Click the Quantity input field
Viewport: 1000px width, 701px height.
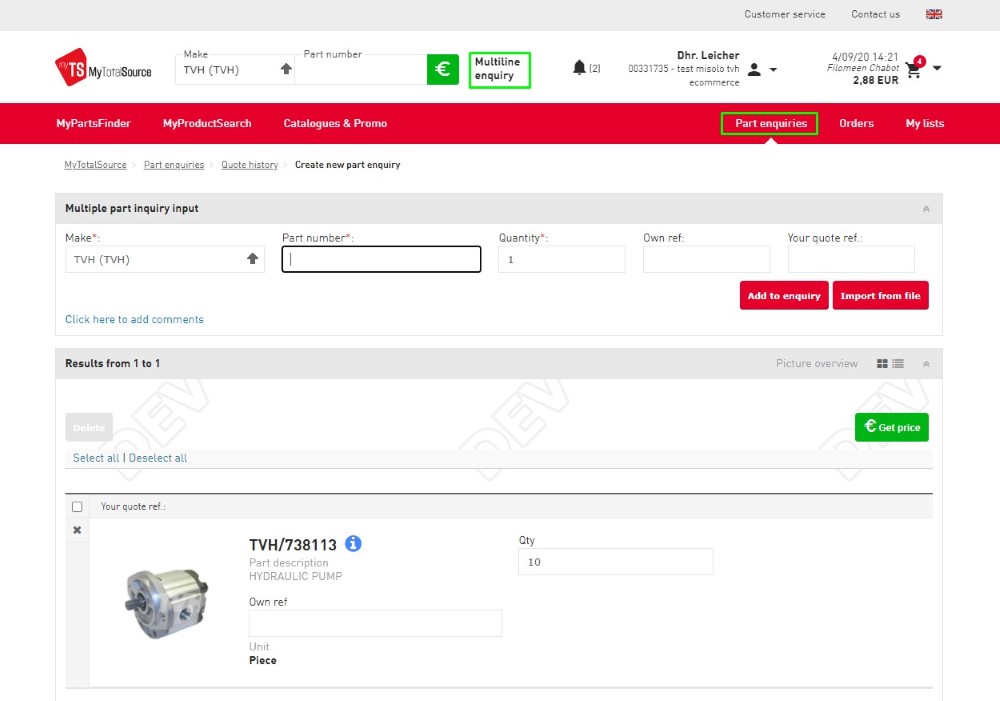pos(562,259)
